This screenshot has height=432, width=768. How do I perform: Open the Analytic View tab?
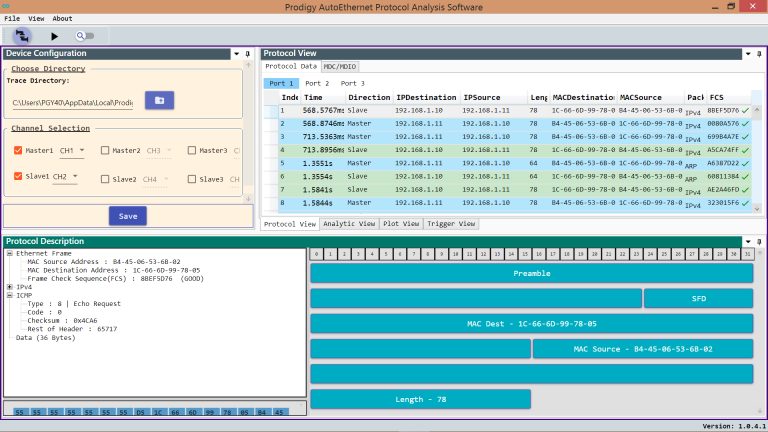tap(349, 224)
